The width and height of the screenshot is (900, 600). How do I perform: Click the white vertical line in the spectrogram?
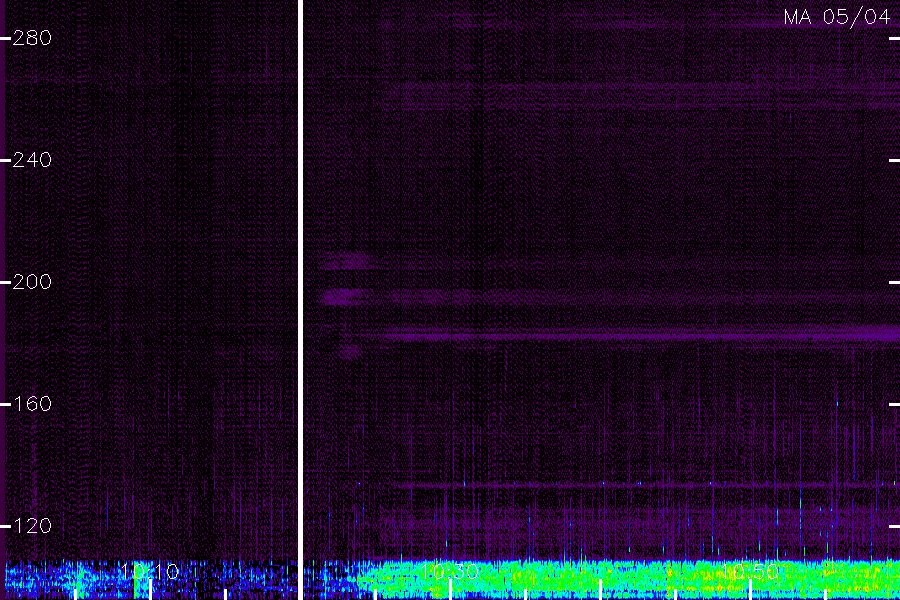300,300
